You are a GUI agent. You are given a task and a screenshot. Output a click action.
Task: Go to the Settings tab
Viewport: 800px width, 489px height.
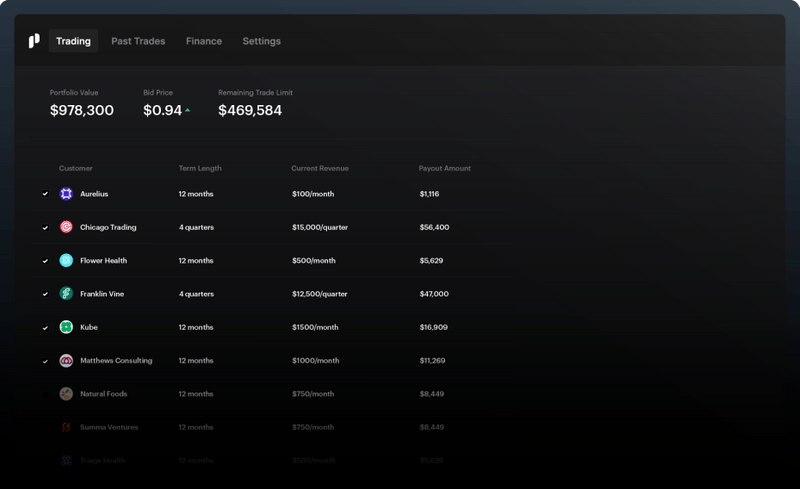pyautogui.click(x=261, y=41)
